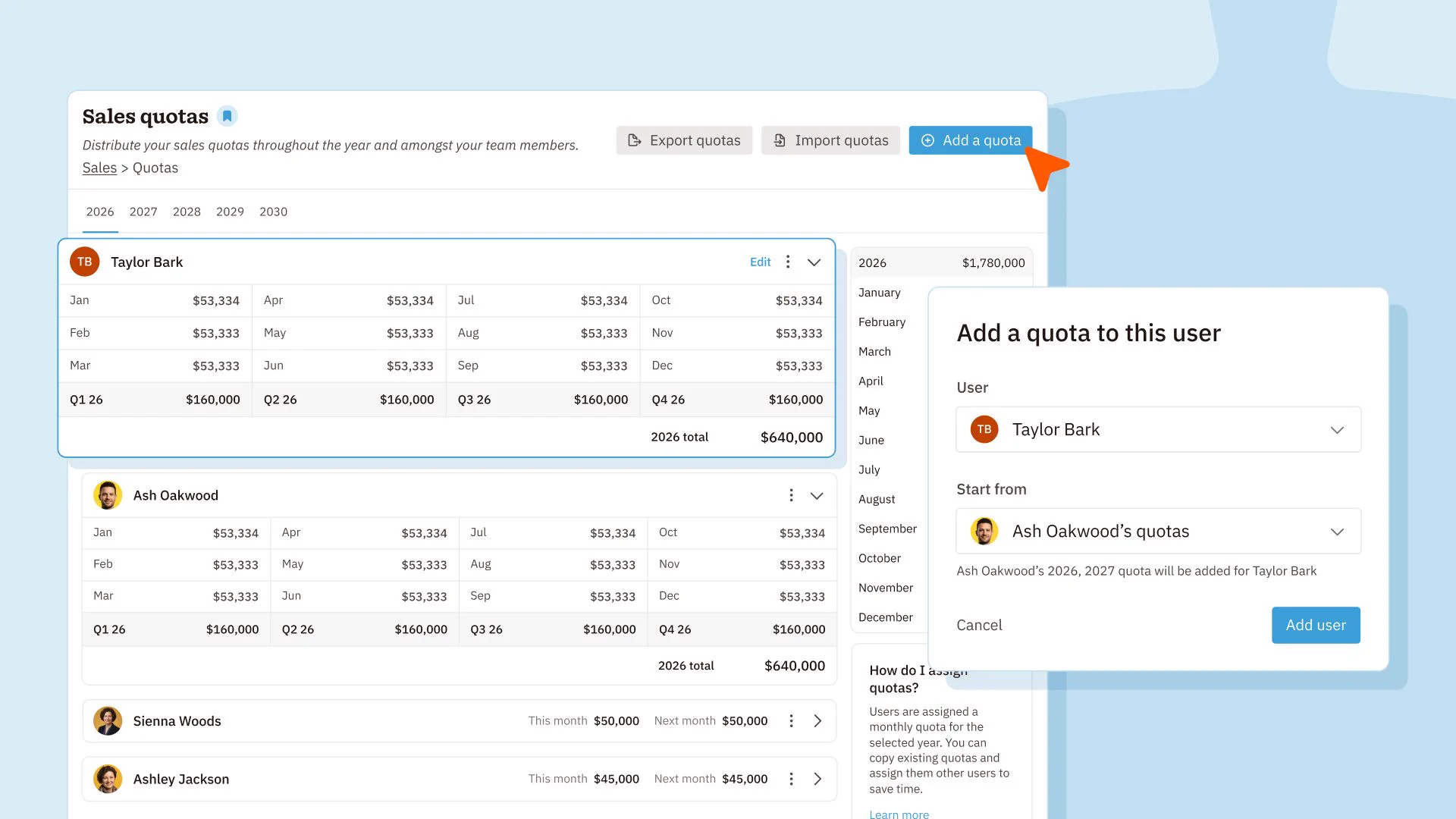
Task: Switch to the 2026 year tab
Action: [100, 212]
